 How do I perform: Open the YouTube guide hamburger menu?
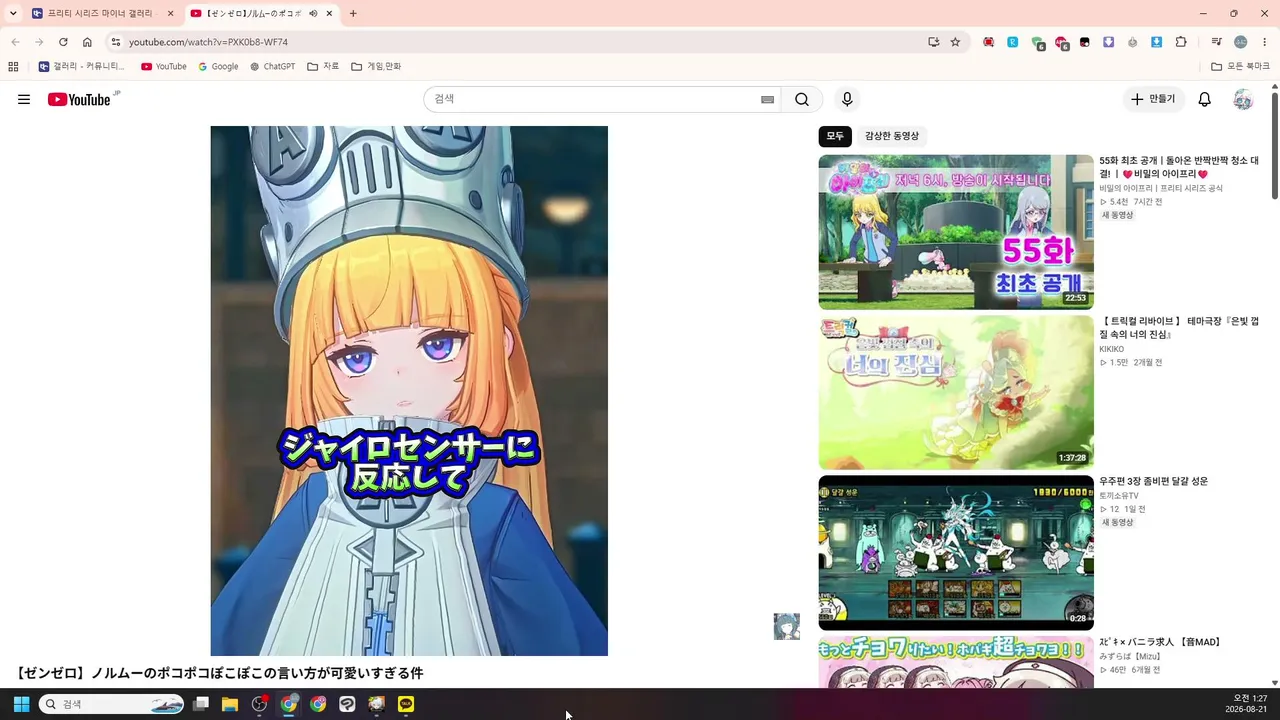tap(24, 99)
